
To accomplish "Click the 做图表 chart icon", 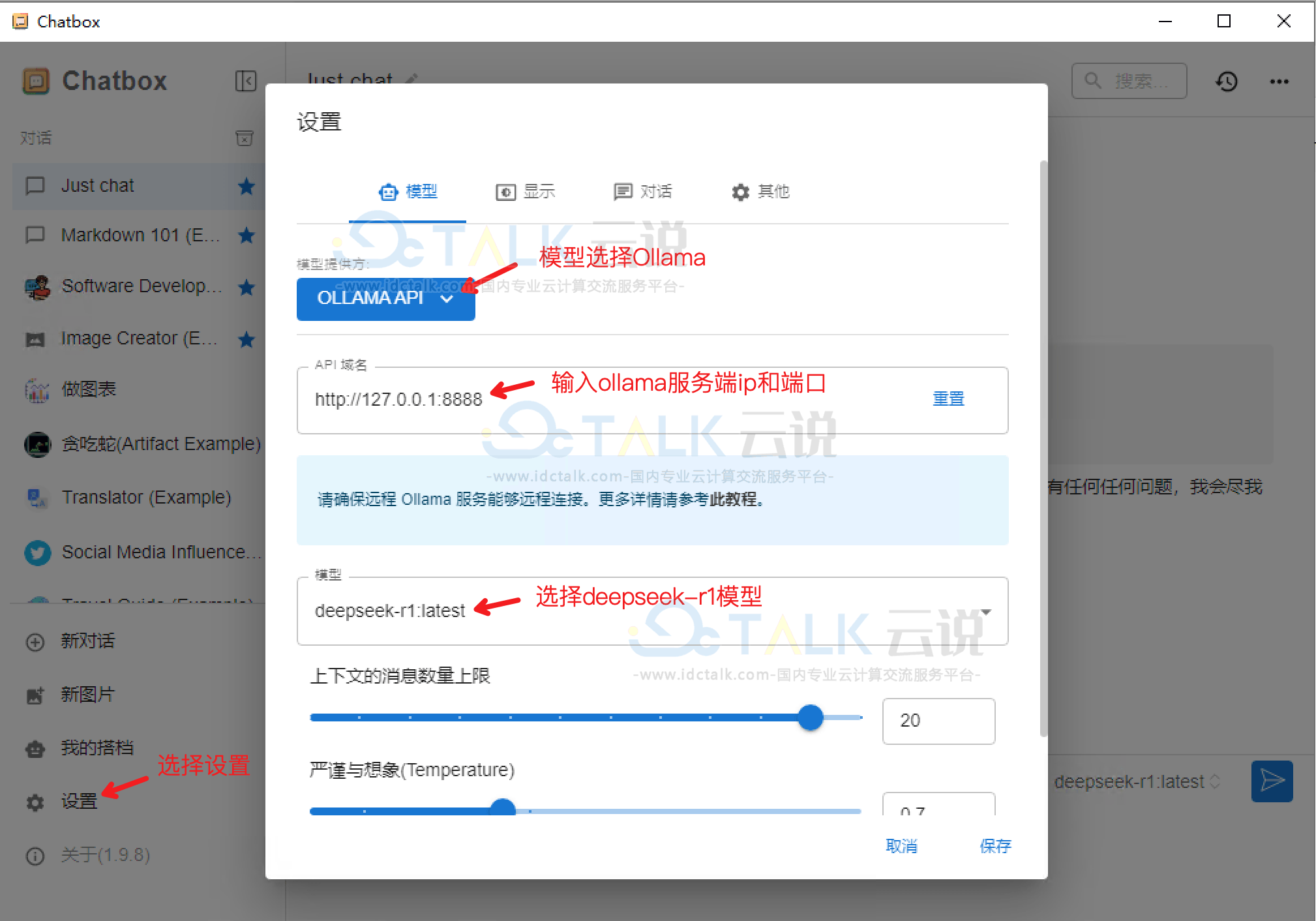I will pos(37,389).
